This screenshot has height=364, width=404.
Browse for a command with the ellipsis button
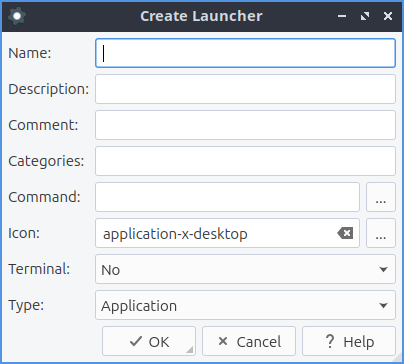(381, 197)
